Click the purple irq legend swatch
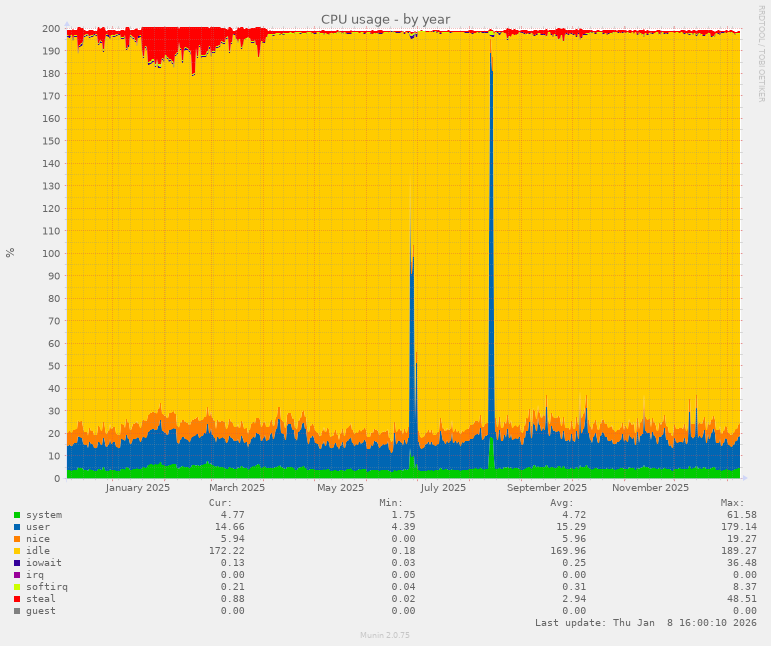The height and width of the screenshot is (646, 771). tap(17, 575)
